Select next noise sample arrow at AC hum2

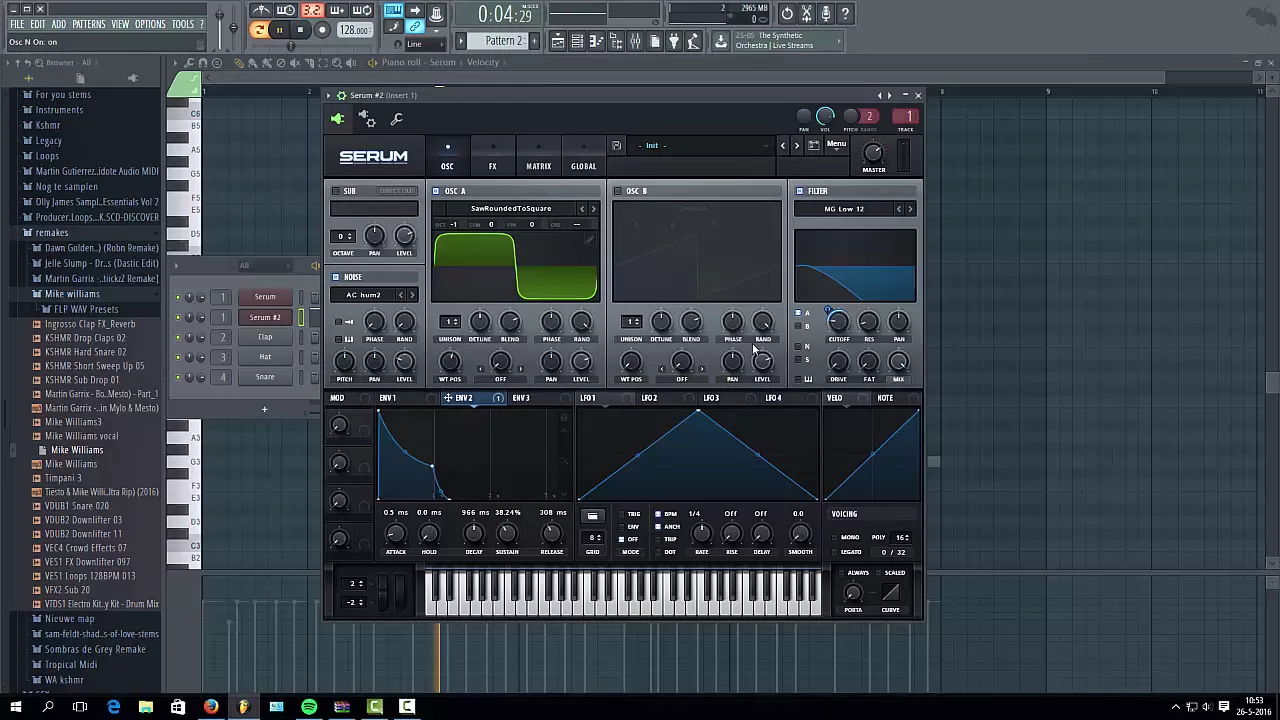point(411,295)
